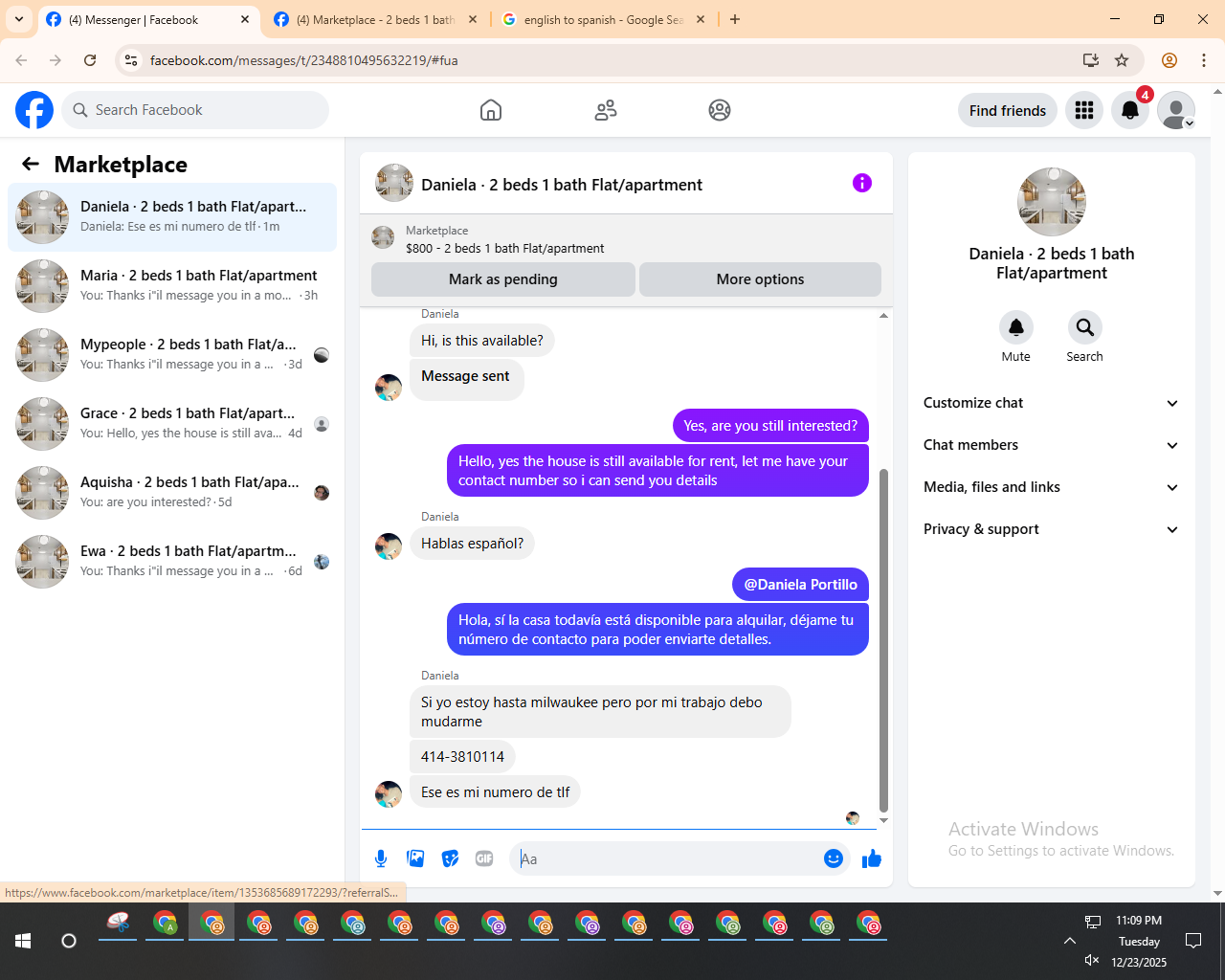This screenshot has width=1225, height=980.
Task: Switch to the Marketplace 2 beds browser tab
Action: click(374, 19)
